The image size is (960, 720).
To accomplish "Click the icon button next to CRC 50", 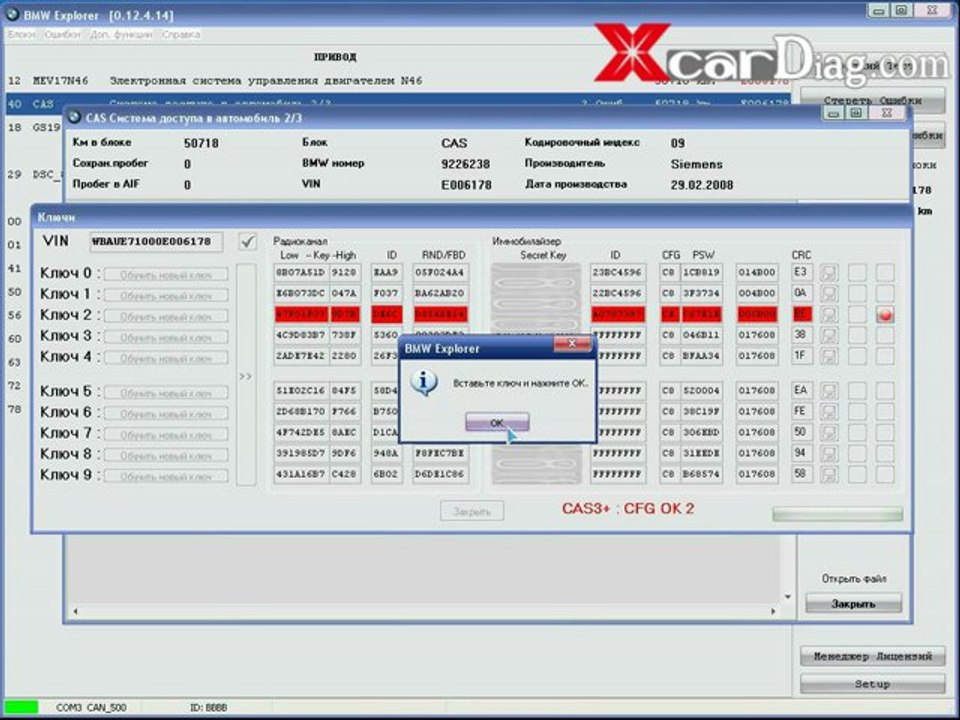I will pos(828,432).
